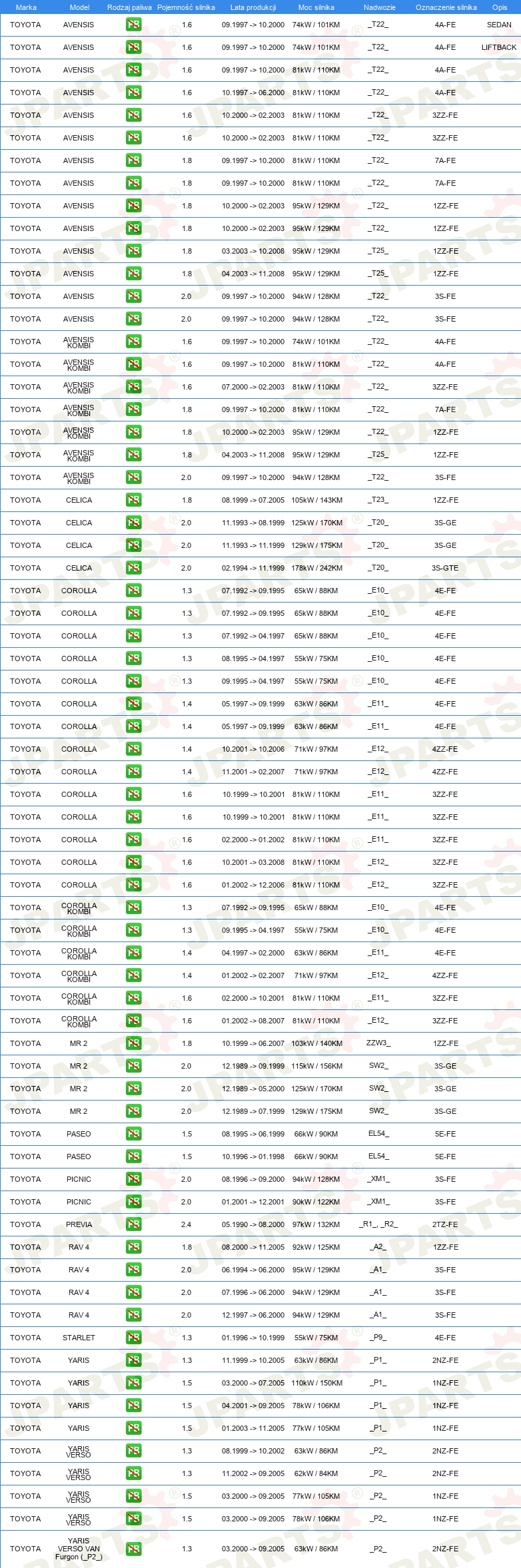Click the fuel icon in the STARLET row
The image size is (521, 1568).
pos(133,1338)
